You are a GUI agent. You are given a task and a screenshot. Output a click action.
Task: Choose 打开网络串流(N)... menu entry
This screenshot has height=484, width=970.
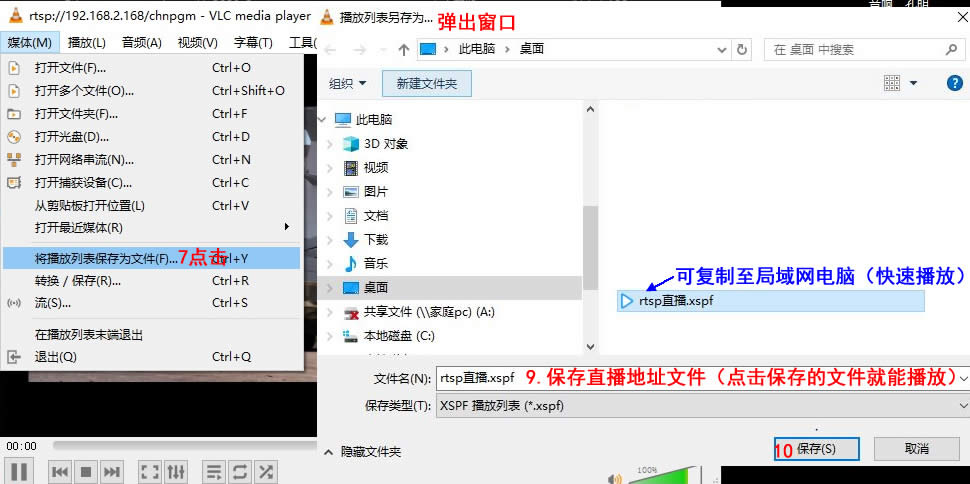click(152, 160)
